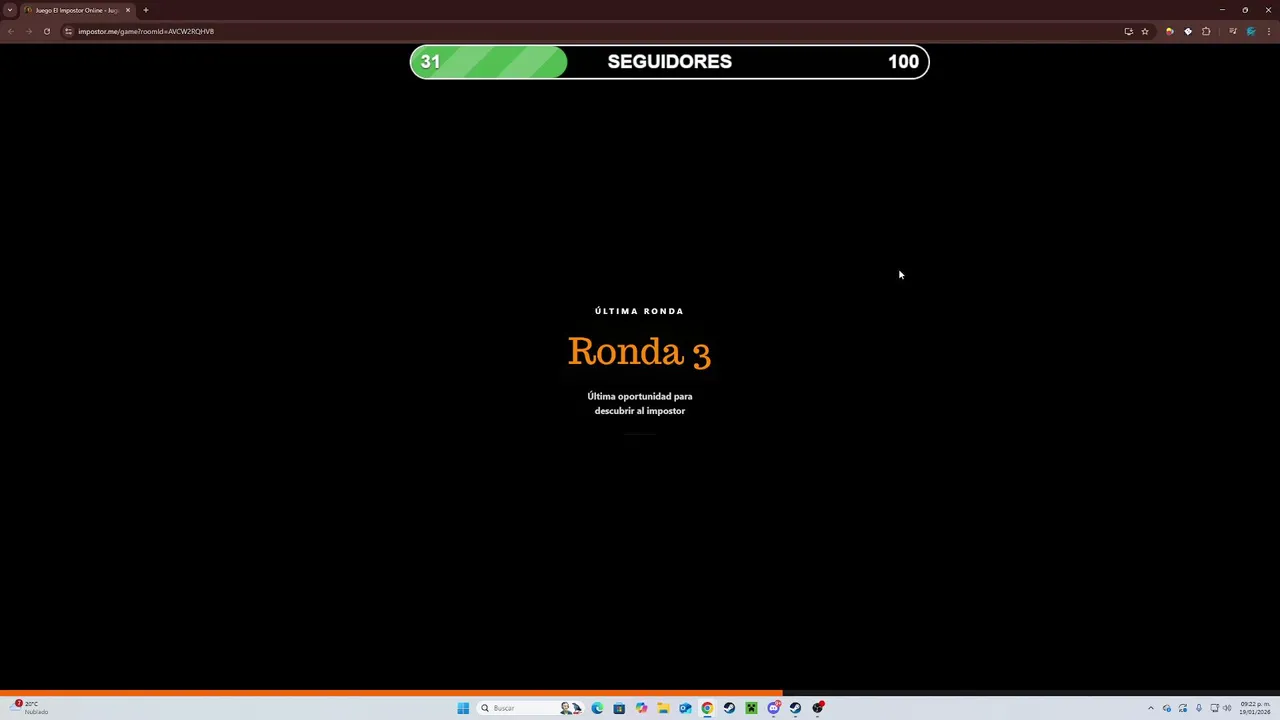Viewport: 1280px width, 720px height.
Task: Open Microsoft Store from taskbar
Action: point(619,708)
